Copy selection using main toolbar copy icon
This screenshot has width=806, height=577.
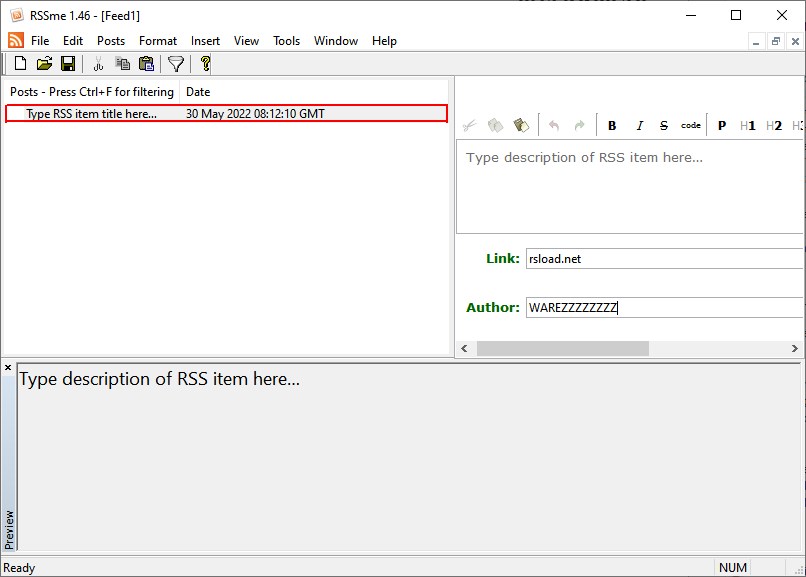(122, 64)
